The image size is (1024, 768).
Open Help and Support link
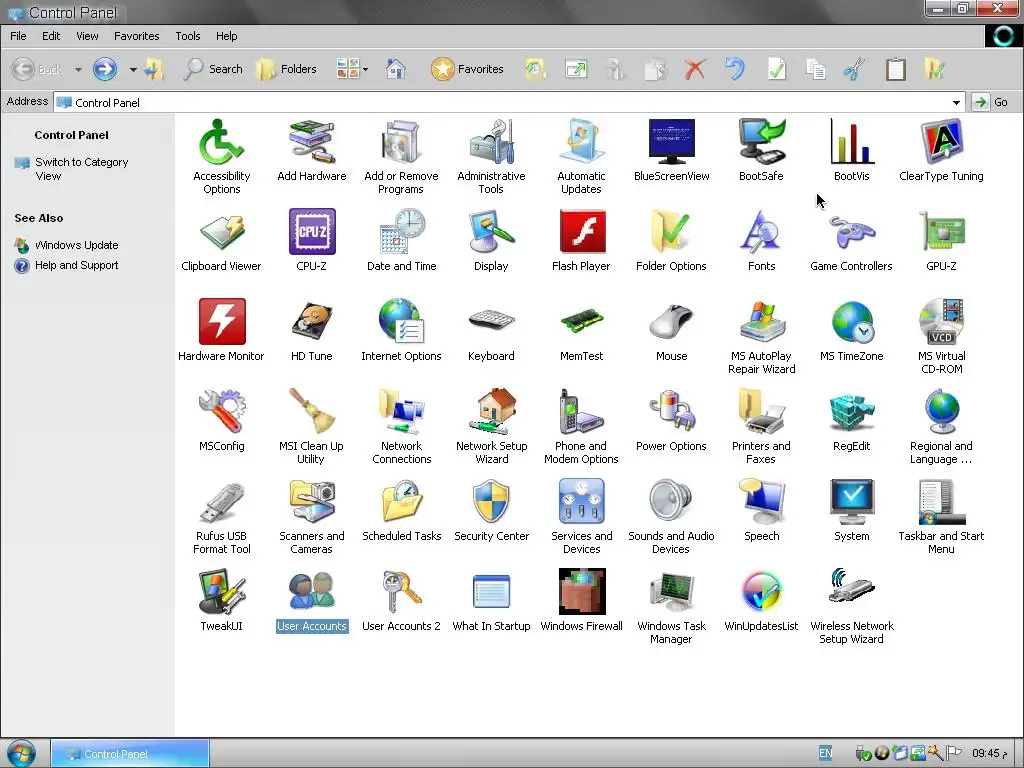tap(76, 265)
